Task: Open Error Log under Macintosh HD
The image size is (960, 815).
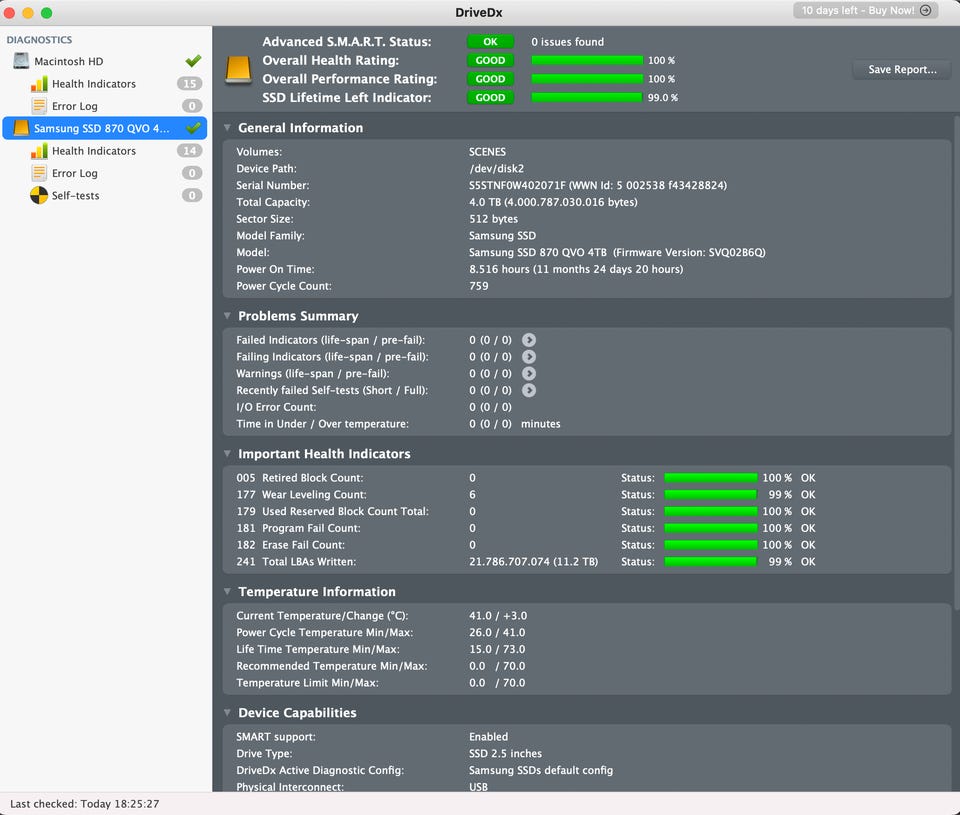Action: 105,106
